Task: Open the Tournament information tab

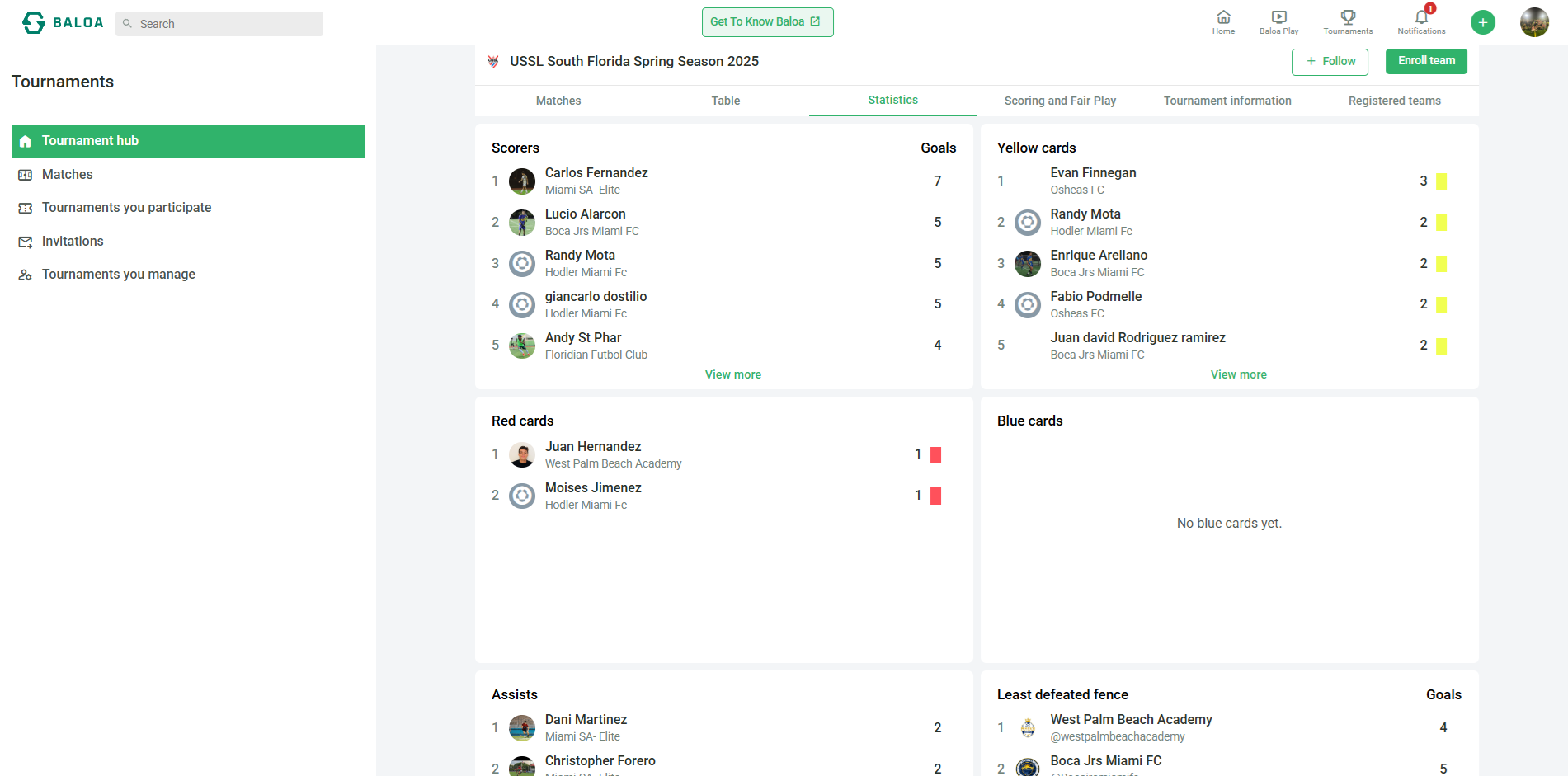Action: click(x=1227, y=101)
